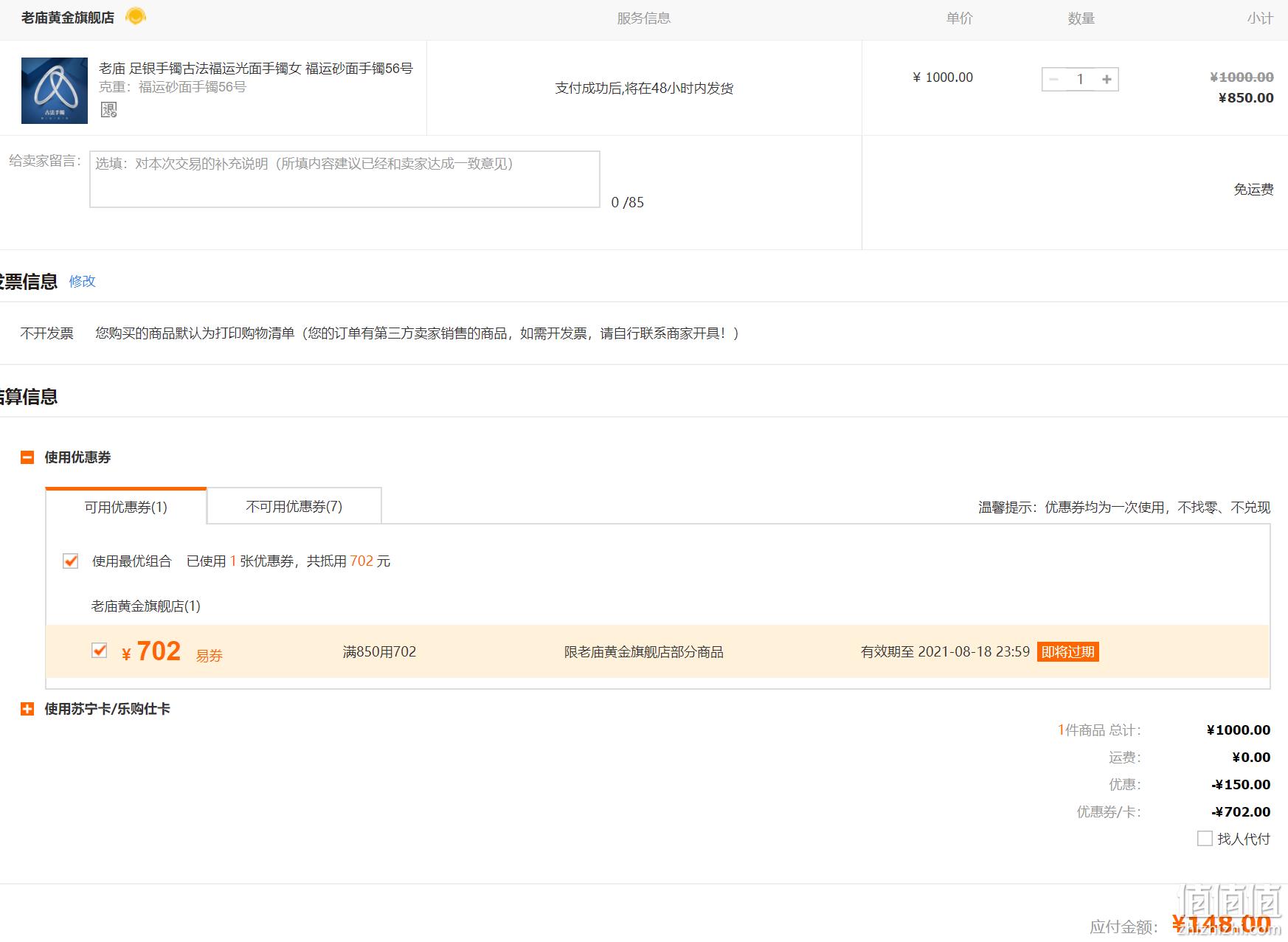Viewport: 1288px width, 942px height.
Task: Click the 满850用702 coupon condition text
Action: [380, 652]
